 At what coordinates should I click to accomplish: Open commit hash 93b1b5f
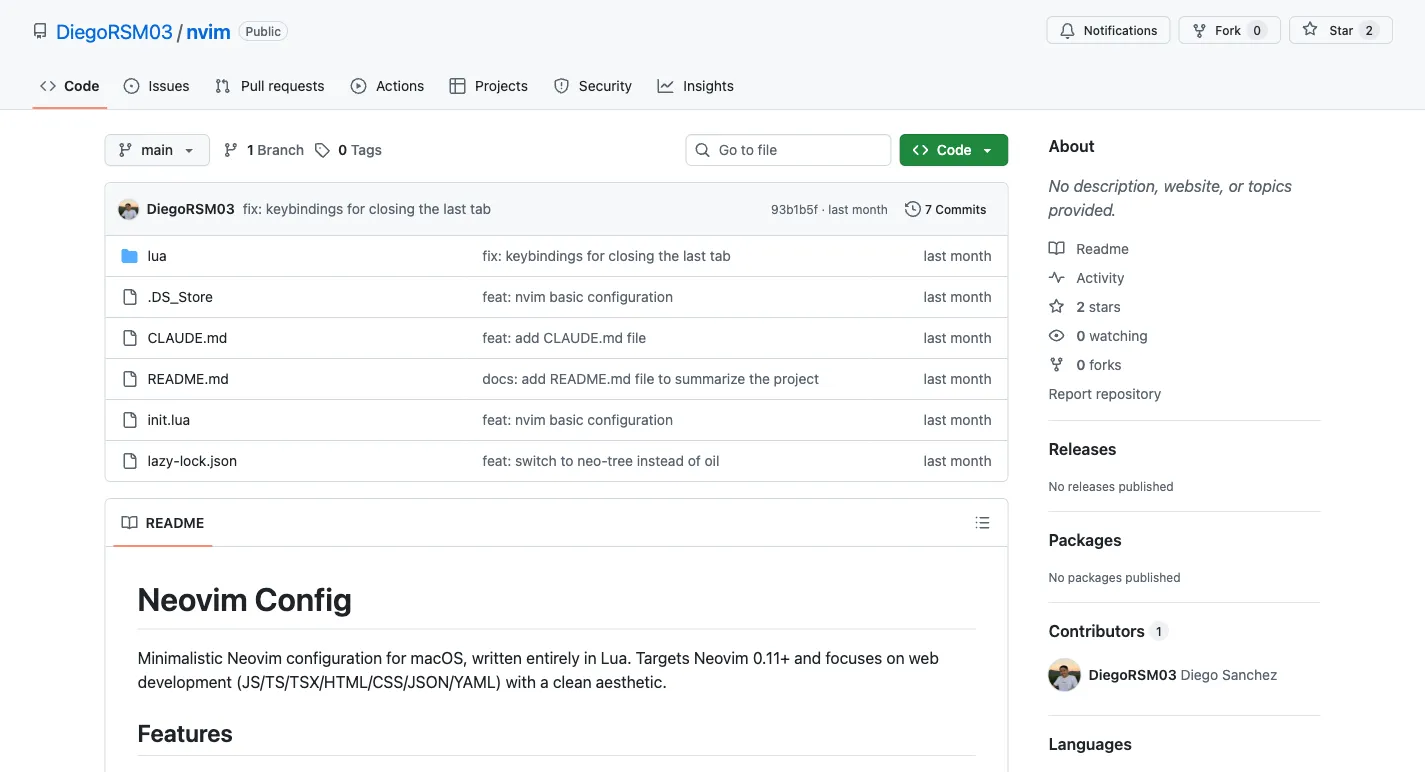point(794,210)
